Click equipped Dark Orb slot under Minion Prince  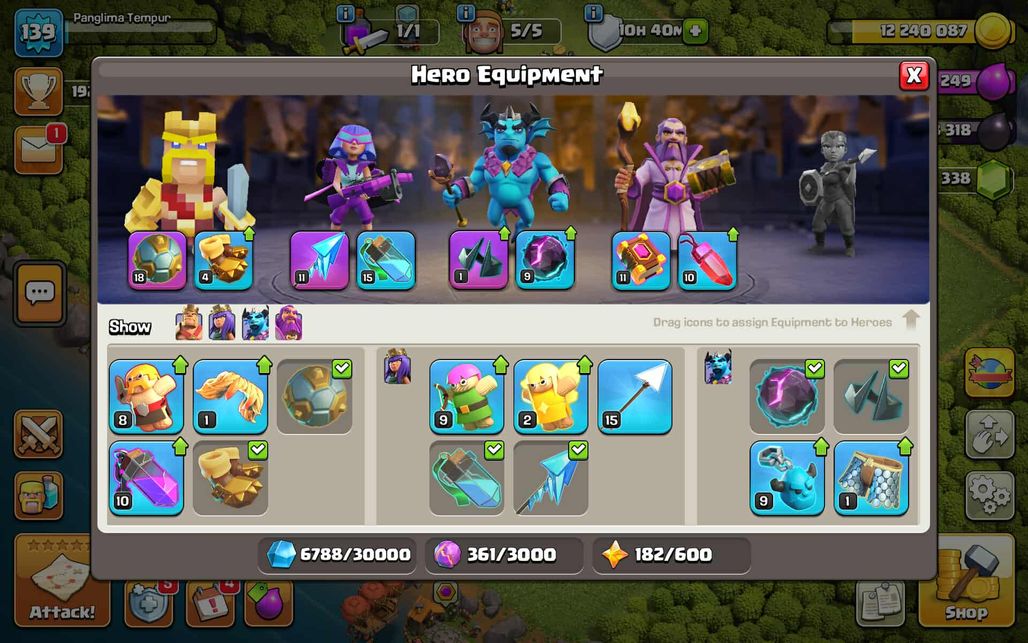click(545, 260)
